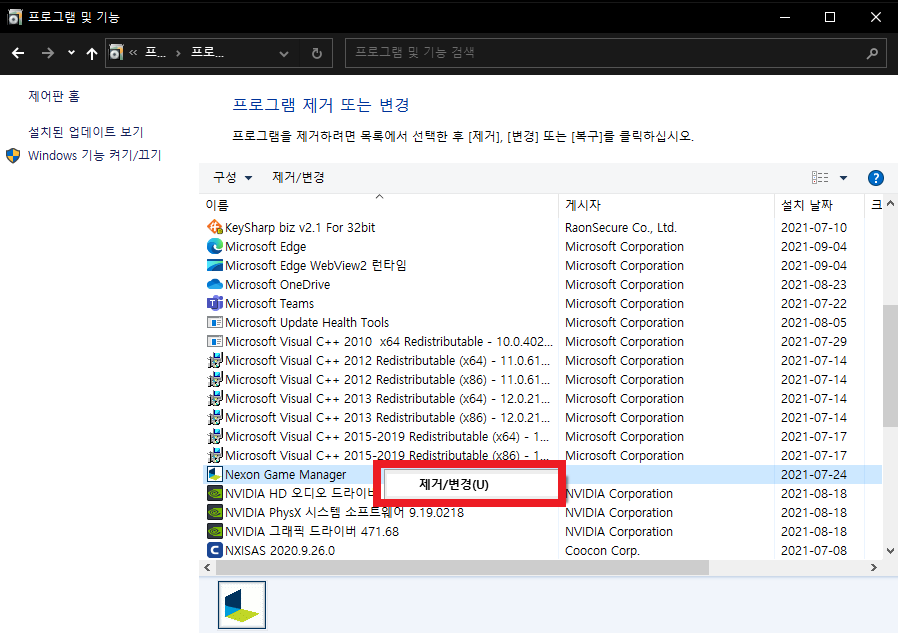898x633 pixels.
Task: Click the change view icon
Action: (820, 178)
